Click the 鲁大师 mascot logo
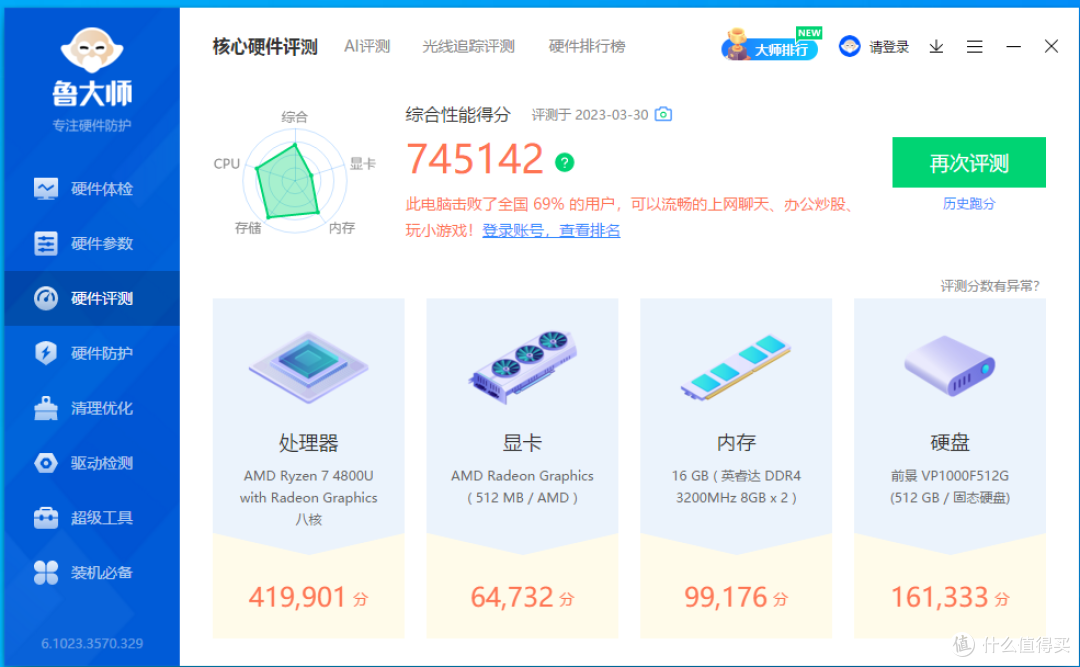The height and width of the screenshot is (667, 1080). [92, 50]
